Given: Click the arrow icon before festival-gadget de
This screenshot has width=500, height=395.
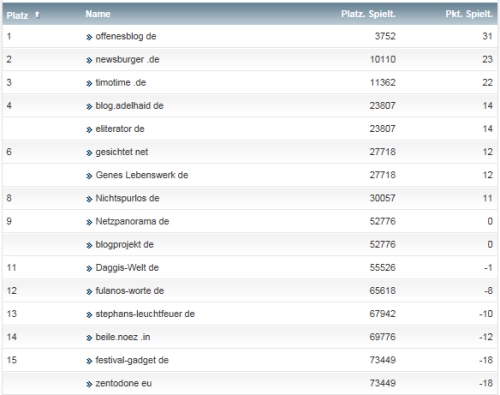Looking at the screenshot, I should pos(89,361).
